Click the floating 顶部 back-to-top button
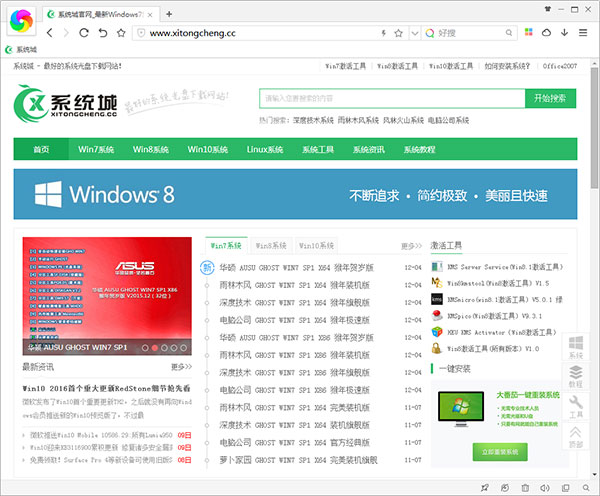600x496 pixels. pyautogui.click(x=576, y=437)
